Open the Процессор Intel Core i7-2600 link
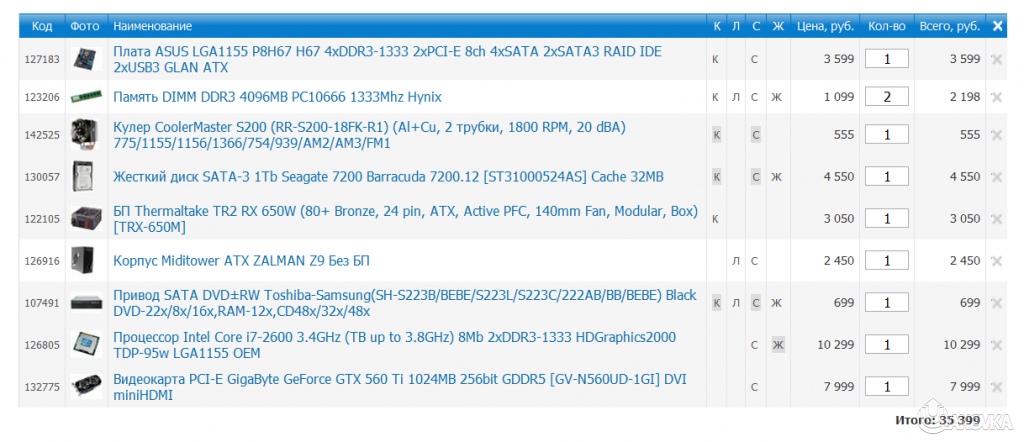Screen dimensions: 1024x442 [394, 345]
